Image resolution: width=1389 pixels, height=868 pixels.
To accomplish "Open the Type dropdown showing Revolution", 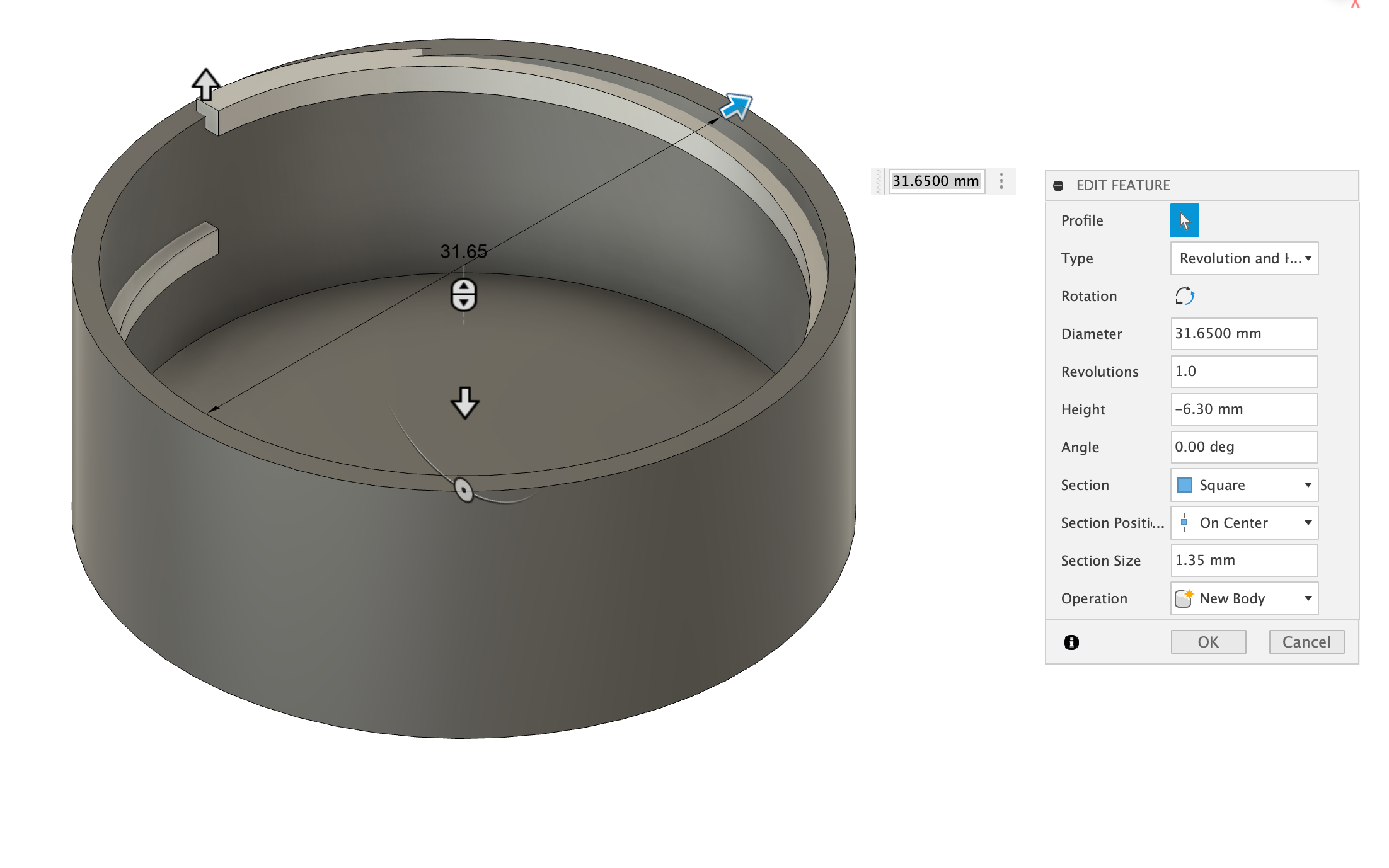I will click(1243, 258).
